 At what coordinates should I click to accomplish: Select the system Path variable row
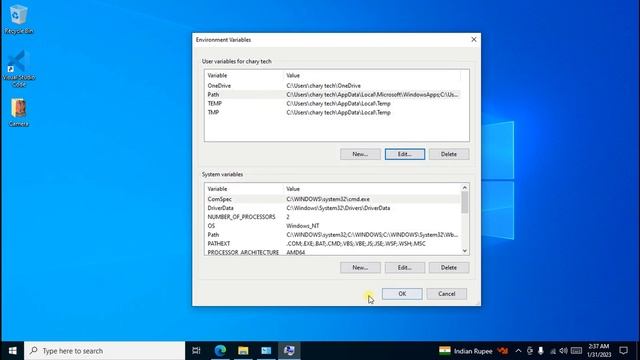[333, 235]
